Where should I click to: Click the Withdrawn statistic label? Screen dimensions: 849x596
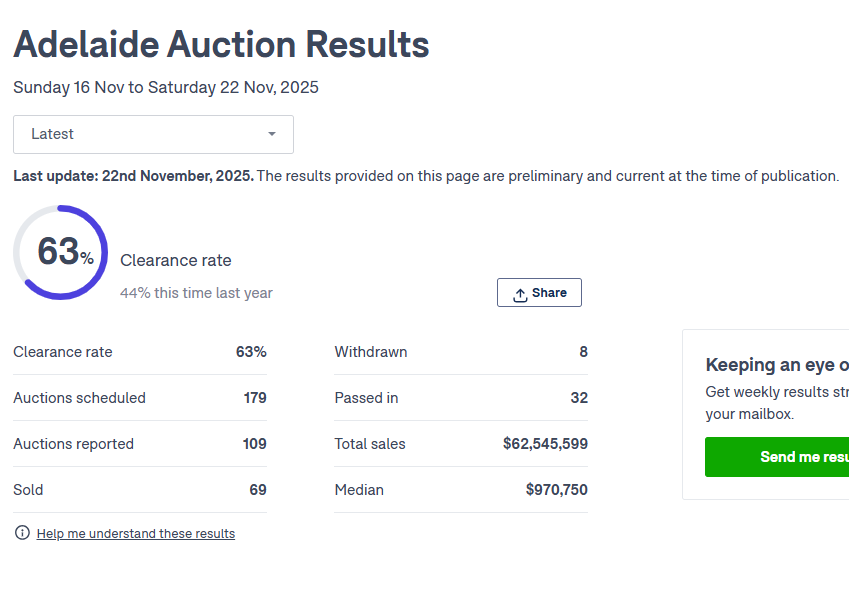371,352
